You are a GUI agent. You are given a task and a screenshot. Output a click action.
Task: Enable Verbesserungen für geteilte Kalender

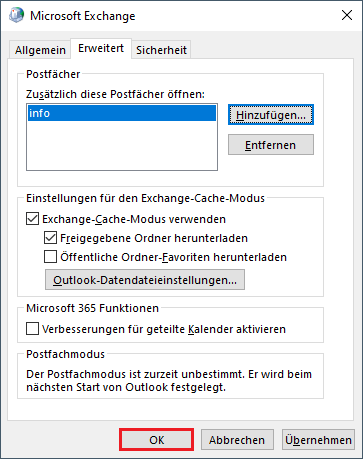coord(32,329)
